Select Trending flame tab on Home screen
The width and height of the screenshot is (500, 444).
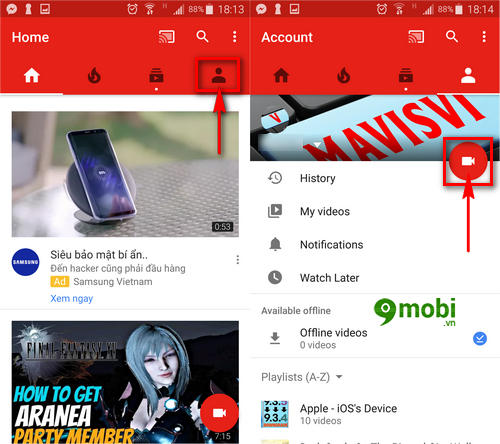point(94,75)
